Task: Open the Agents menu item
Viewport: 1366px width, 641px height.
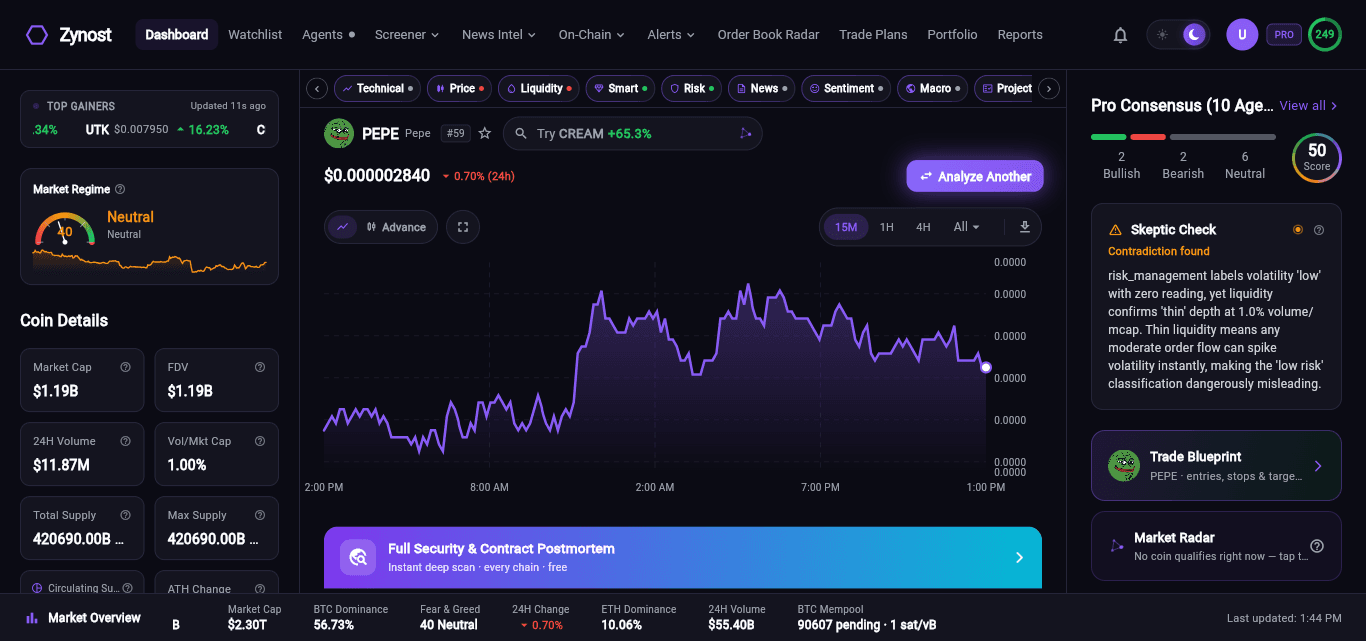Action: pos(328,35)
